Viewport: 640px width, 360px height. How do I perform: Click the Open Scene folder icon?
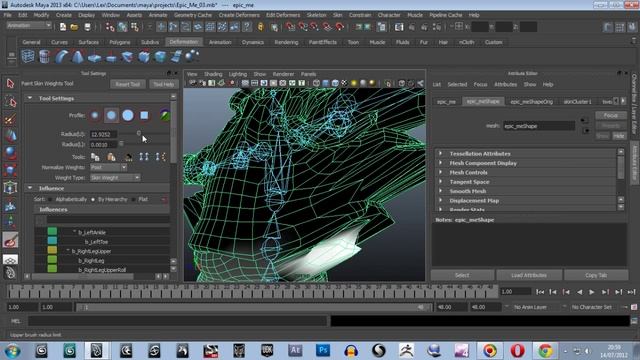tap(74, 27)
